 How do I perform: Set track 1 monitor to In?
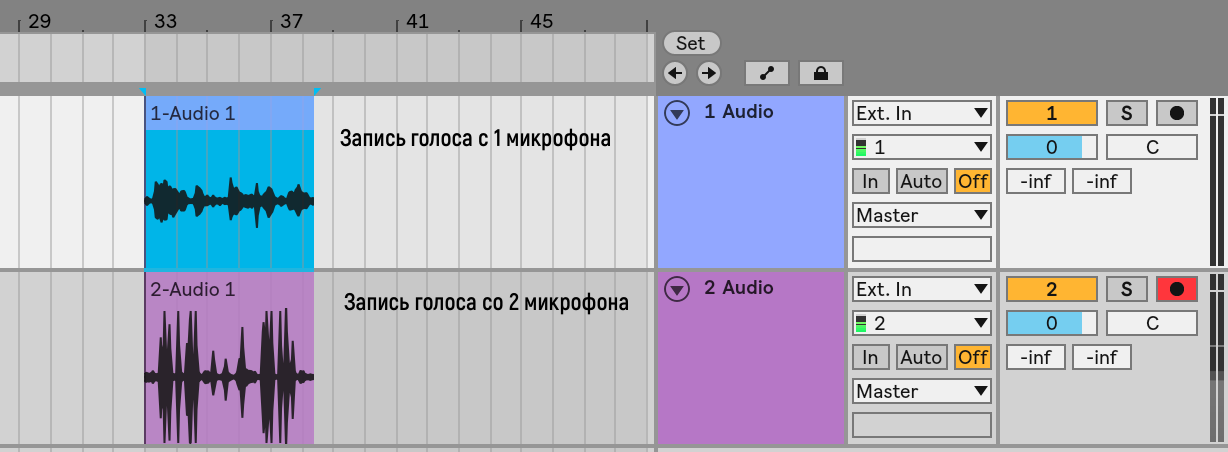[x=870, y=181]
